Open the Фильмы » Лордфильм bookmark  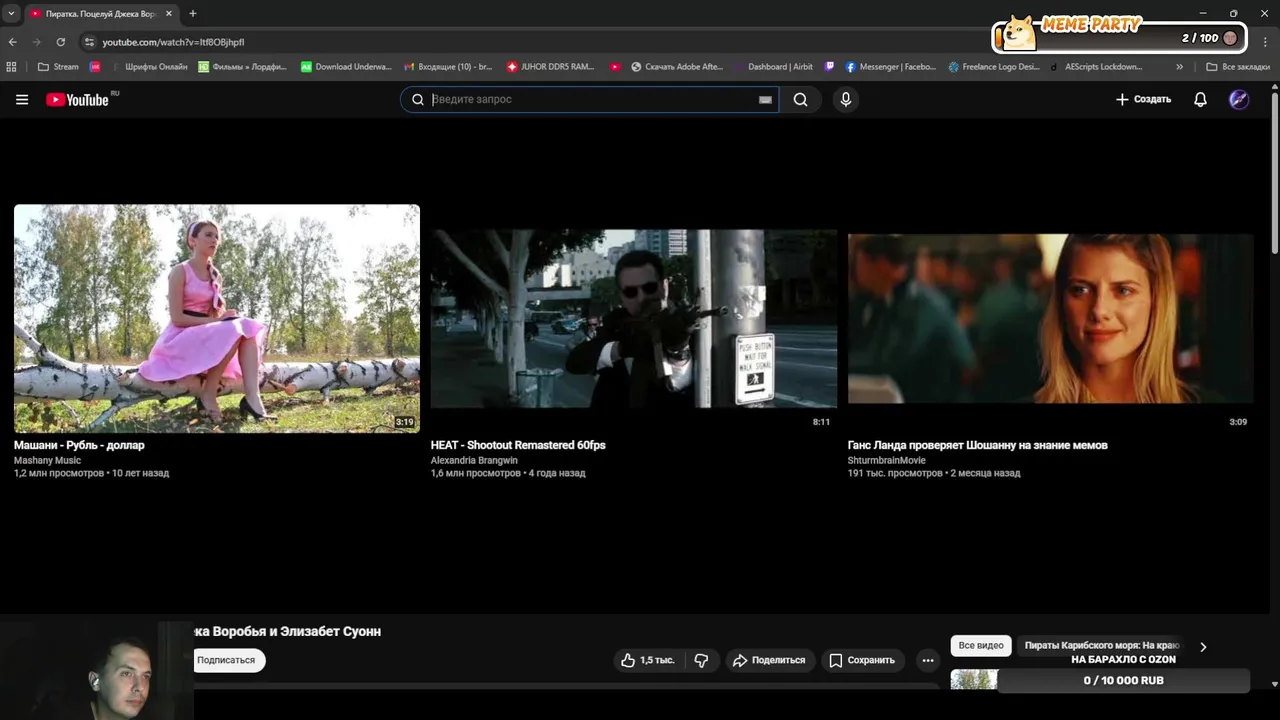(x=242, y=67)
